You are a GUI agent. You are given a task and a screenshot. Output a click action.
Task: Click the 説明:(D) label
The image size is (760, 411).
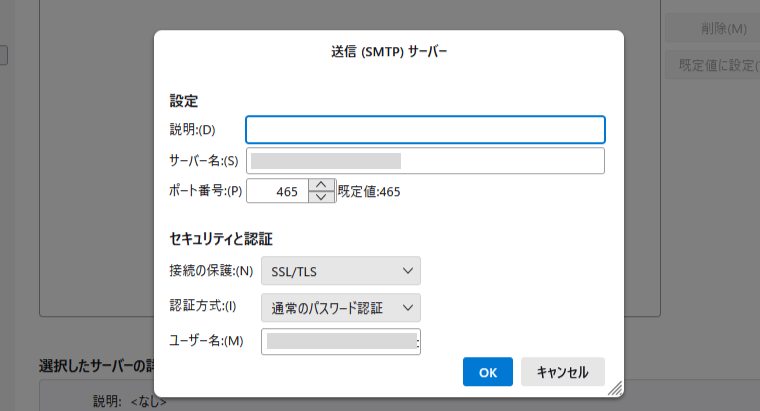[x=193, y=130]
